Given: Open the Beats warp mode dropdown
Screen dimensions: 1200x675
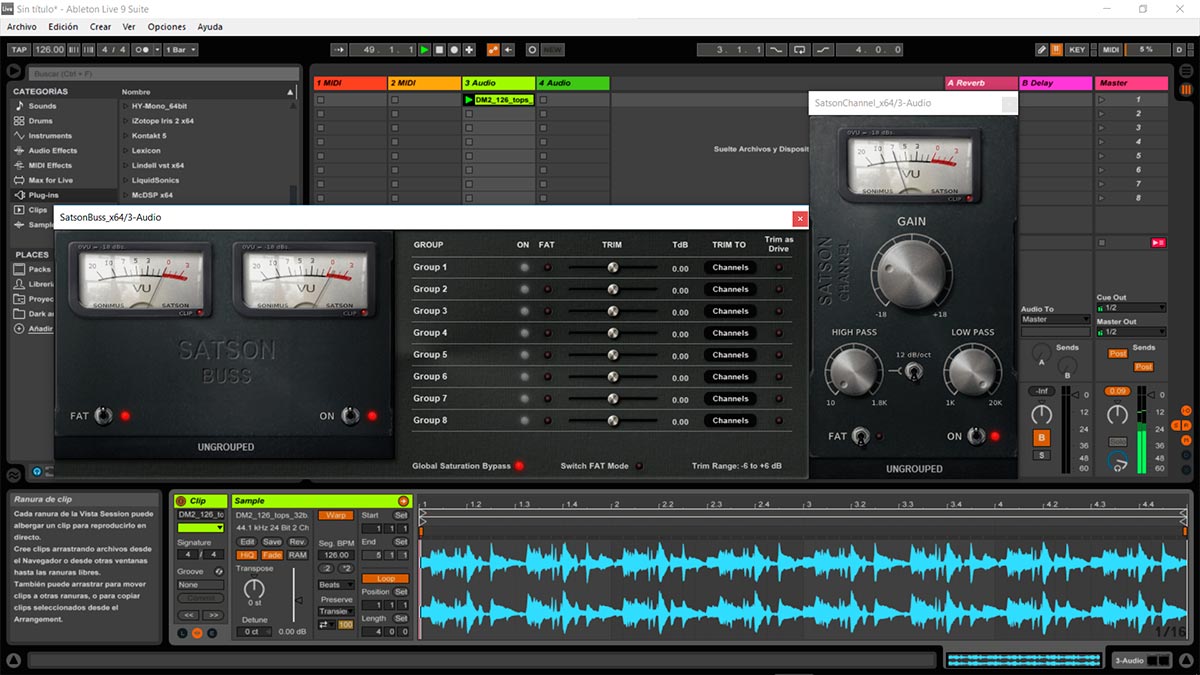Looking at the screenshot, I should point(336,585).
